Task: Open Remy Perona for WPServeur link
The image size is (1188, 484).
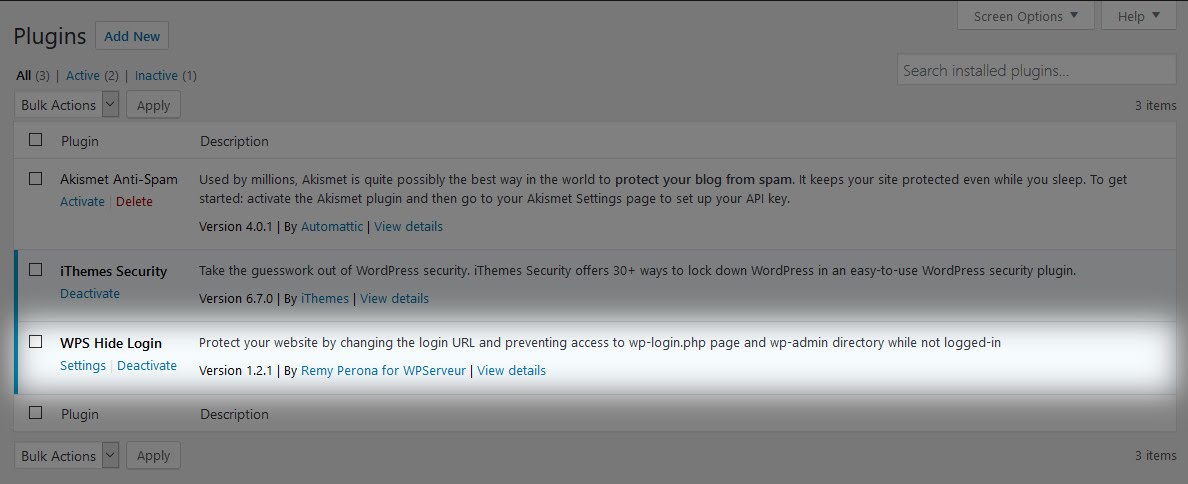Action: click(x=383, y=371)
